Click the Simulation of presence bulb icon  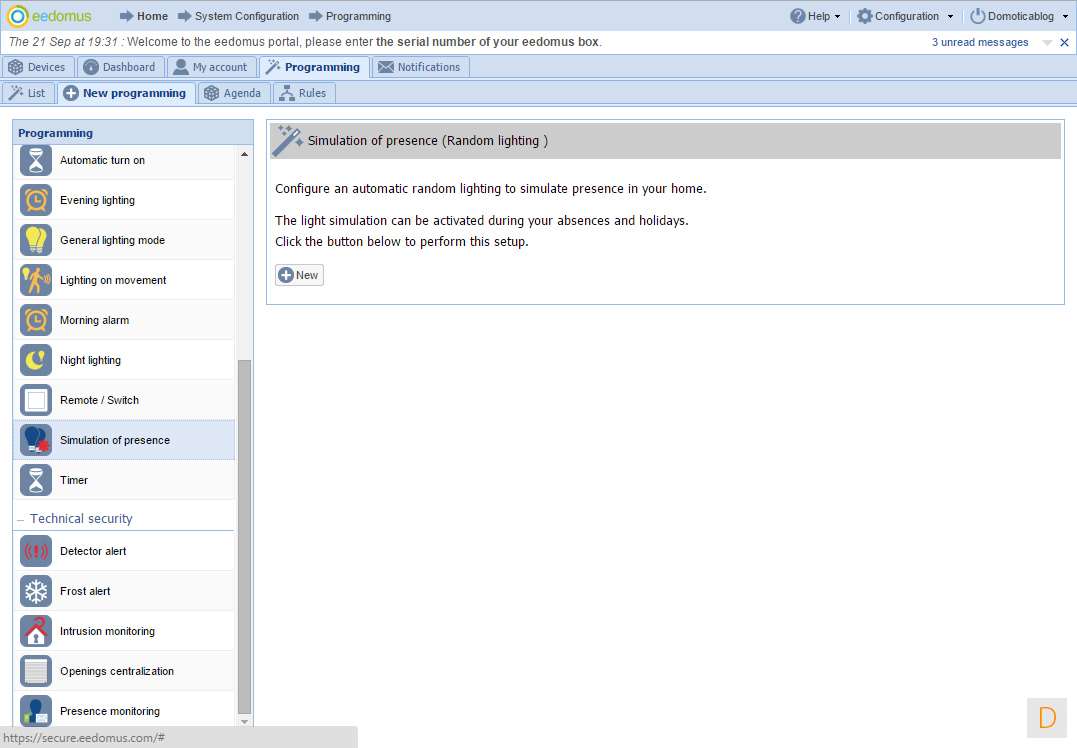point(36,440)
